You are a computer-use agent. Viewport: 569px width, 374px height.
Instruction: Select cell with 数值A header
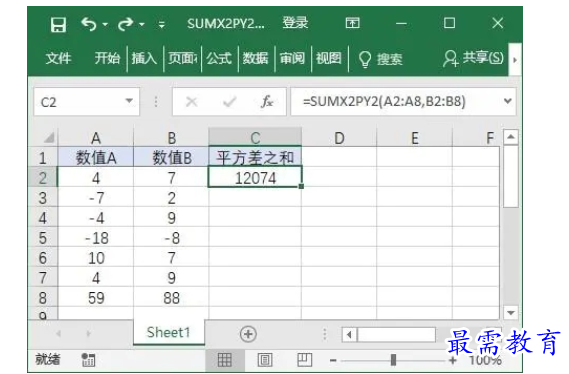tap(96, 157)
